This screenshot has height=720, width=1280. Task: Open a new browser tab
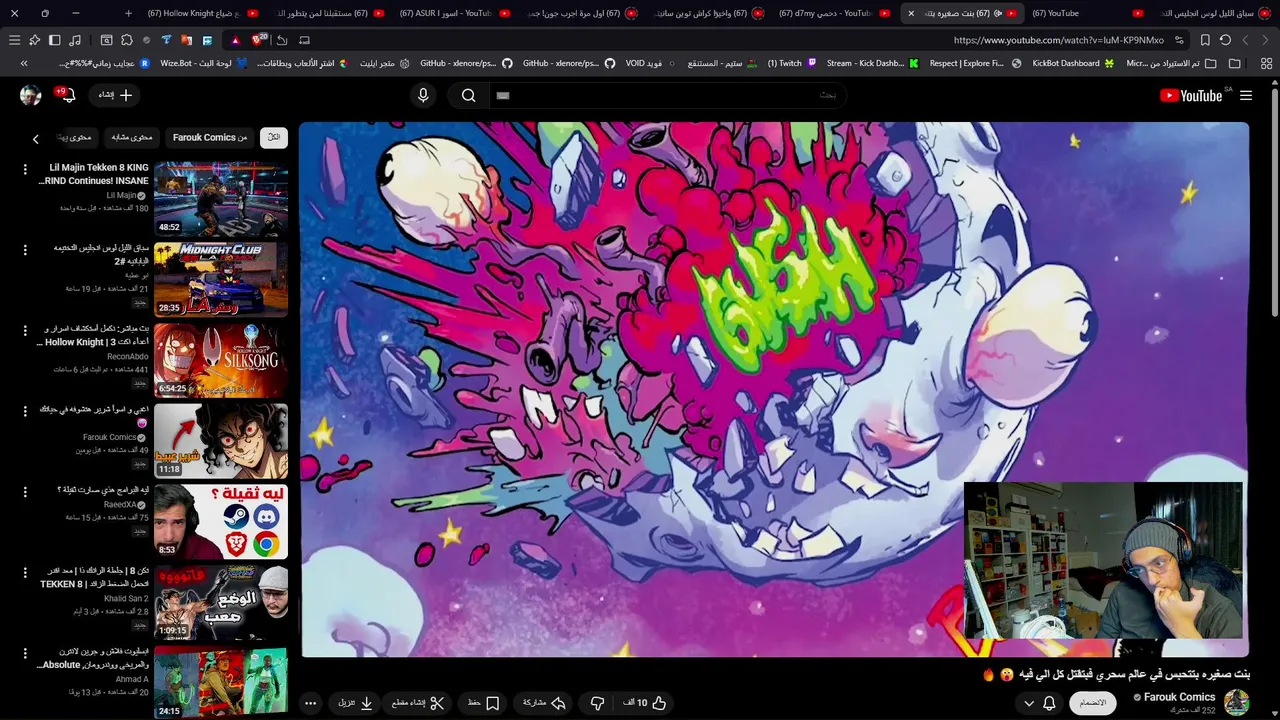[128, 13]
